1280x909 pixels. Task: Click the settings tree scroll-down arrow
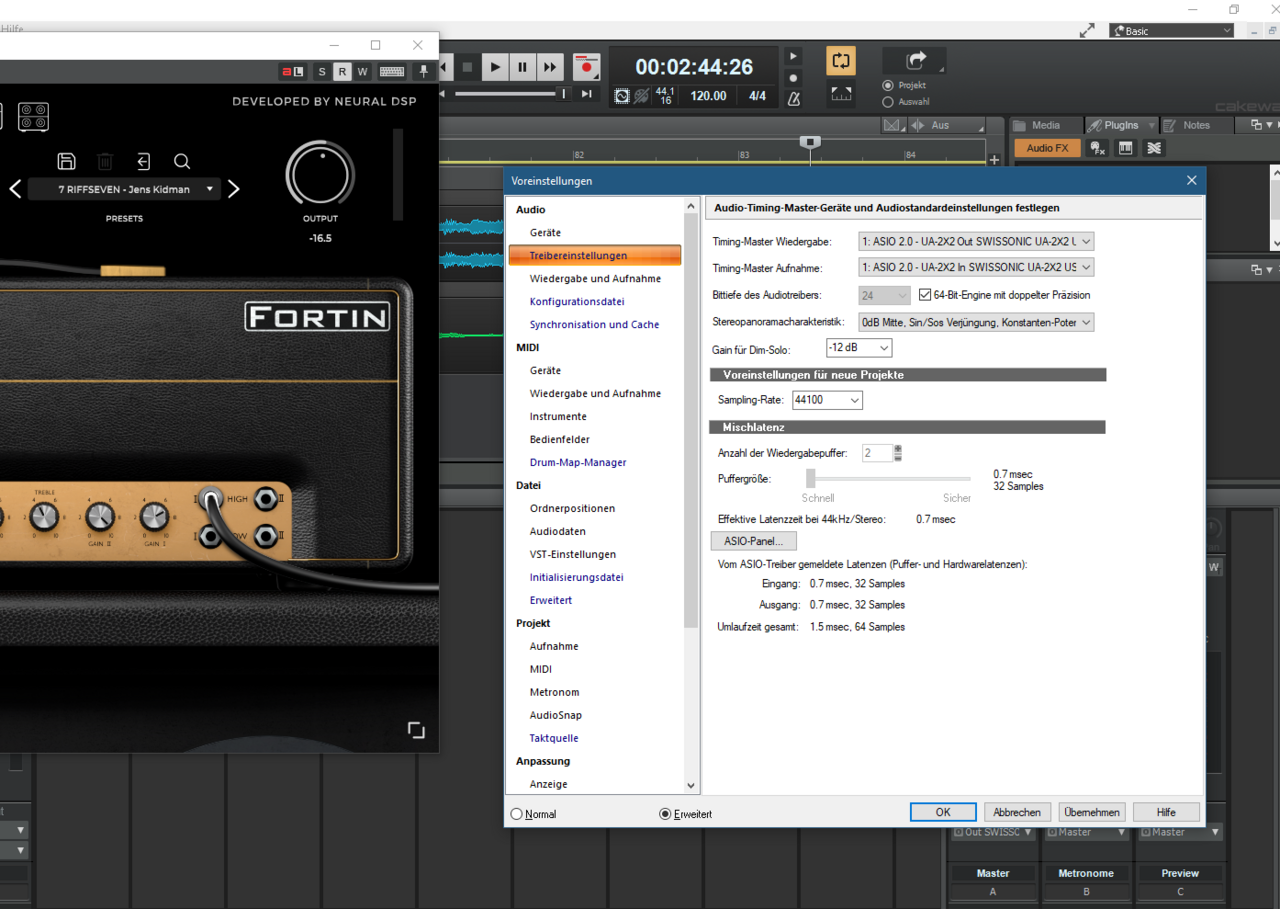click(x=690, y=786)
